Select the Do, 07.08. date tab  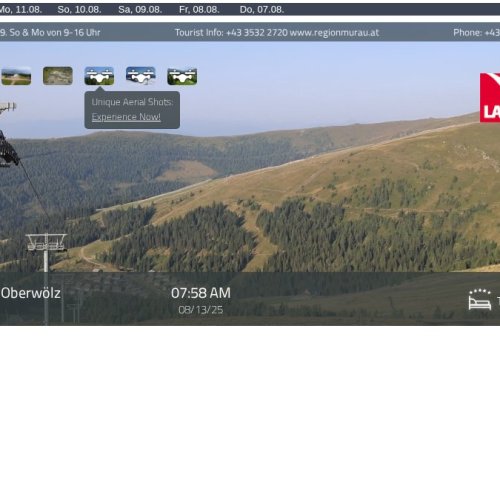262,10
